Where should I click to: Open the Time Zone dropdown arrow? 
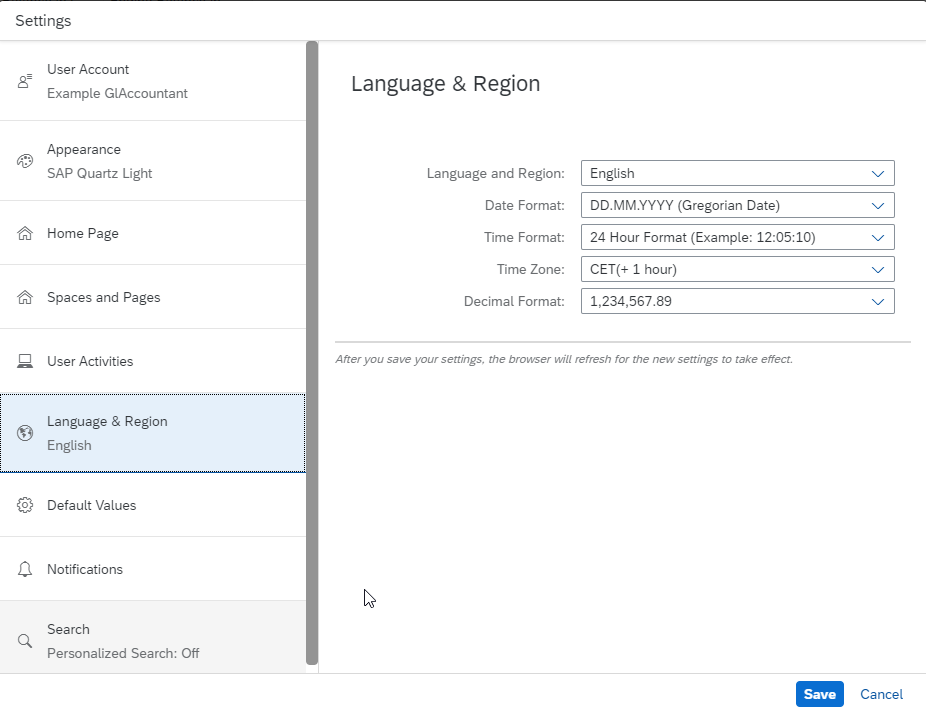(x=878, y=269)
